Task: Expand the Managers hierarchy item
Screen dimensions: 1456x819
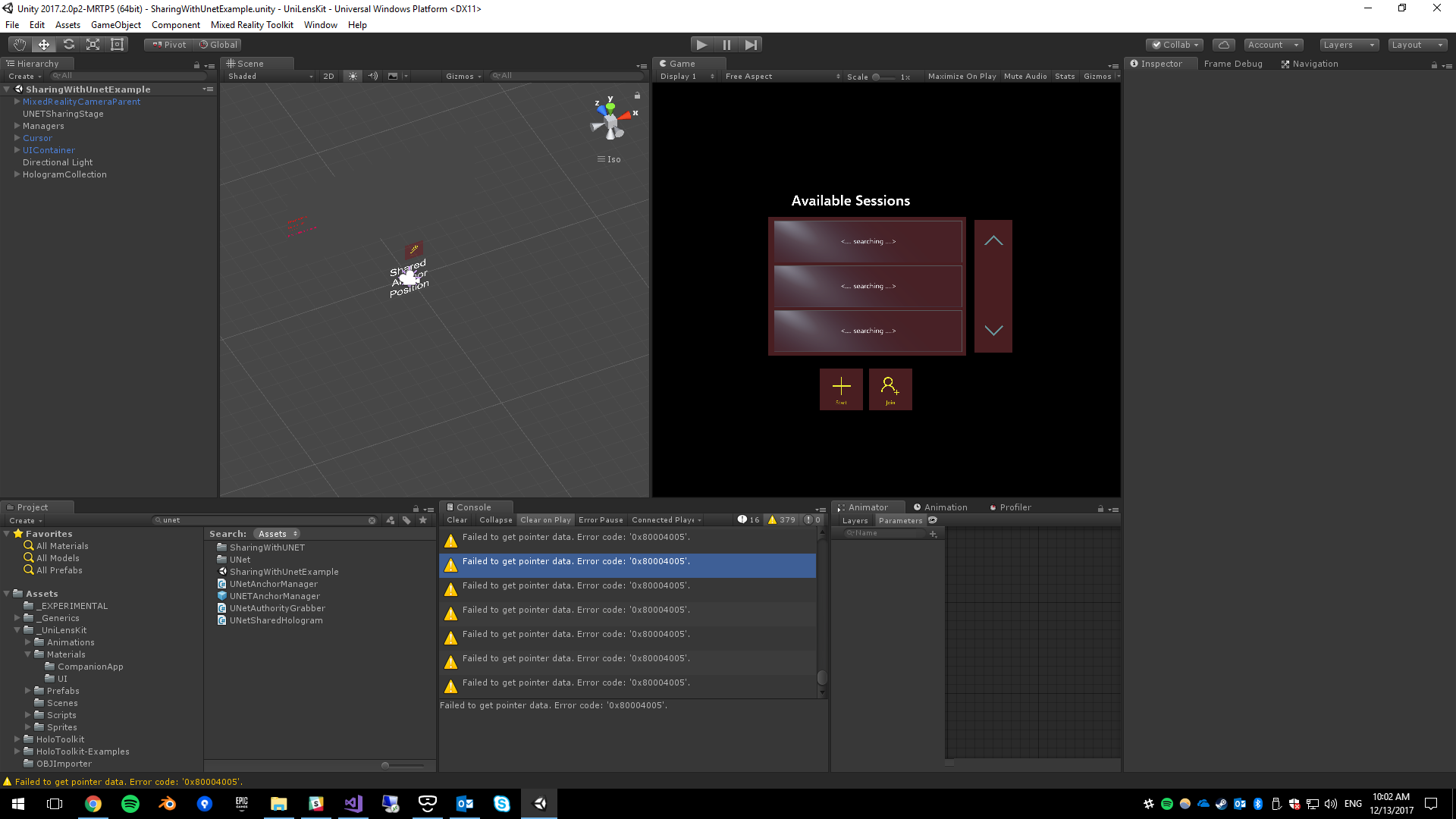Action: tap(17, 126)
